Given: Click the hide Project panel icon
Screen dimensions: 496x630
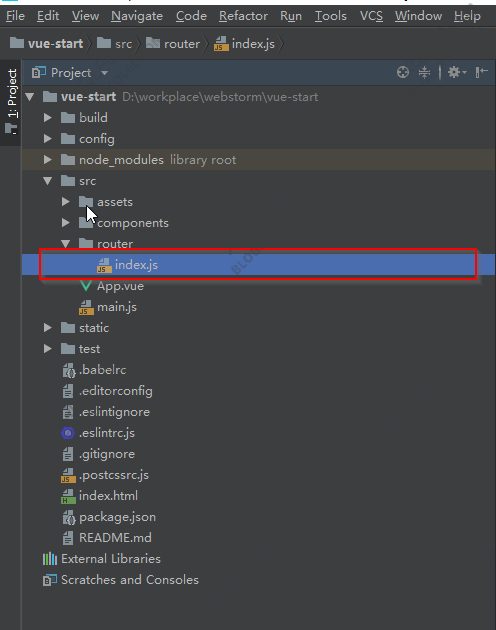Looking at the screenshot, I should (481, 72).
